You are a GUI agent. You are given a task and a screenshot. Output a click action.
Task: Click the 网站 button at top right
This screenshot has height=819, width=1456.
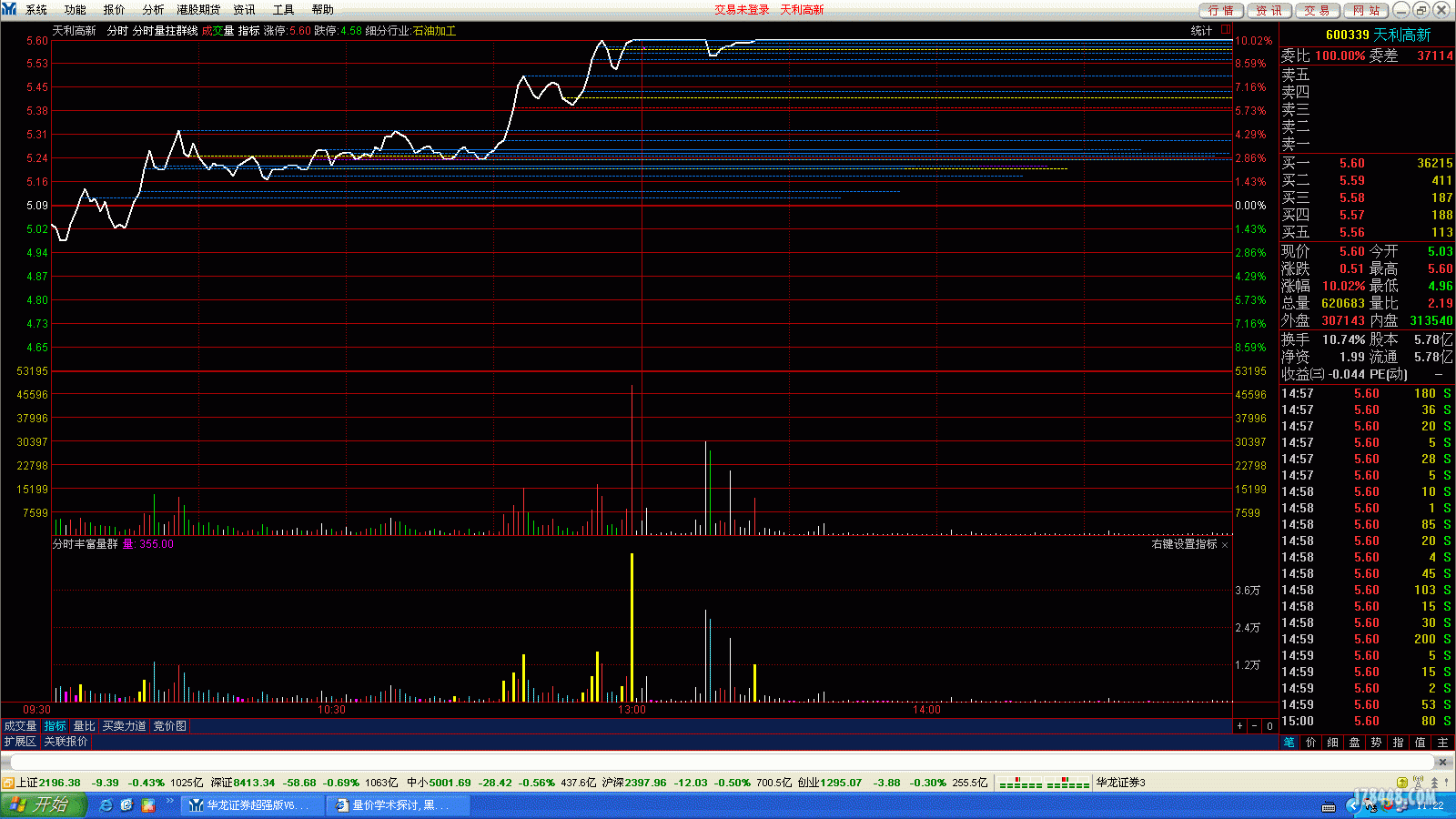click(1366, 10)
